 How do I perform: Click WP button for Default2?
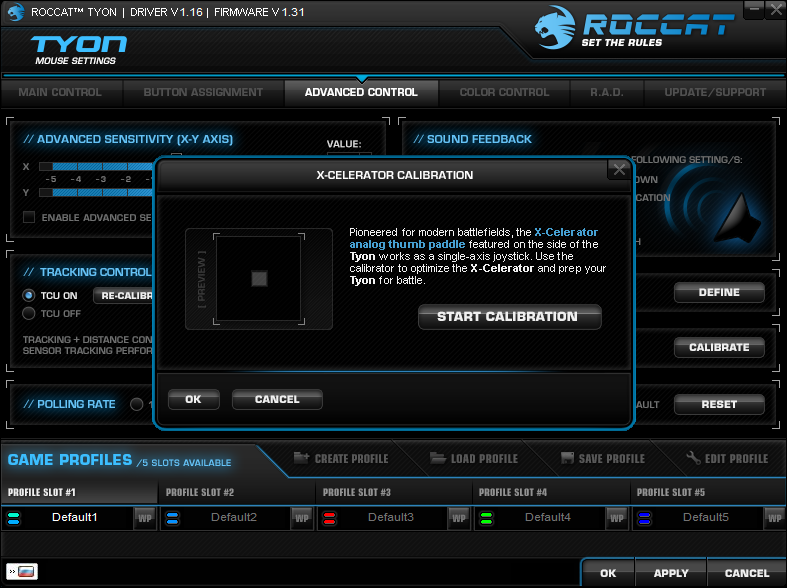(302, 518)
